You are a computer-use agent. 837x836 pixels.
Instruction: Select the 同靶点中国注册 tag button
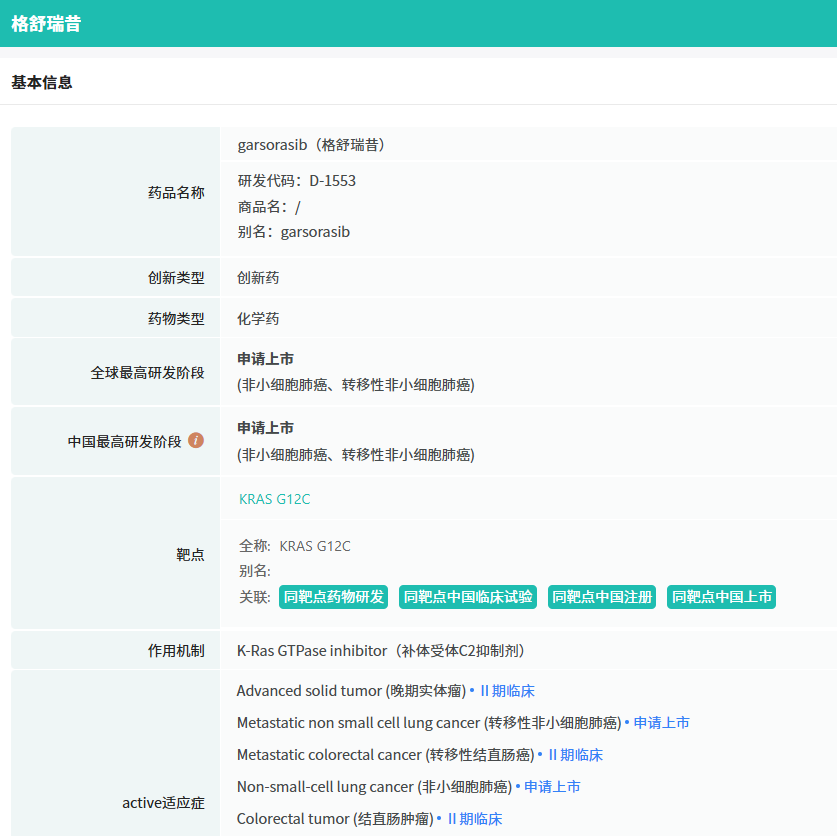[x=602, y=597]
